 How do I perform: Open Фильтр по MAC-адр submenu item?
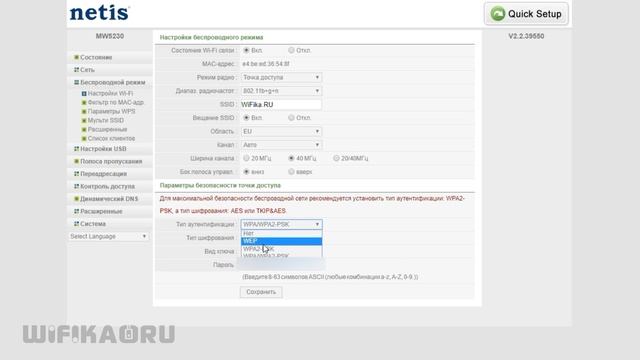[x=116, y=102]
